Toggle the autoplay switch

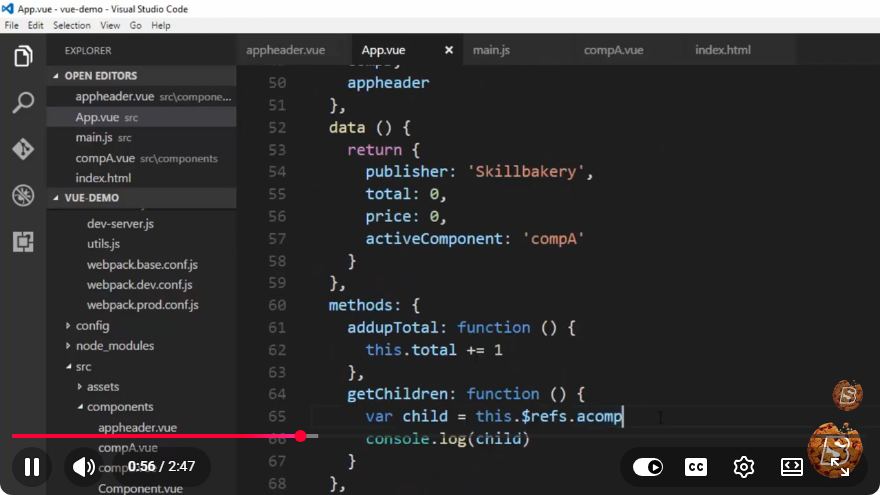648,466
